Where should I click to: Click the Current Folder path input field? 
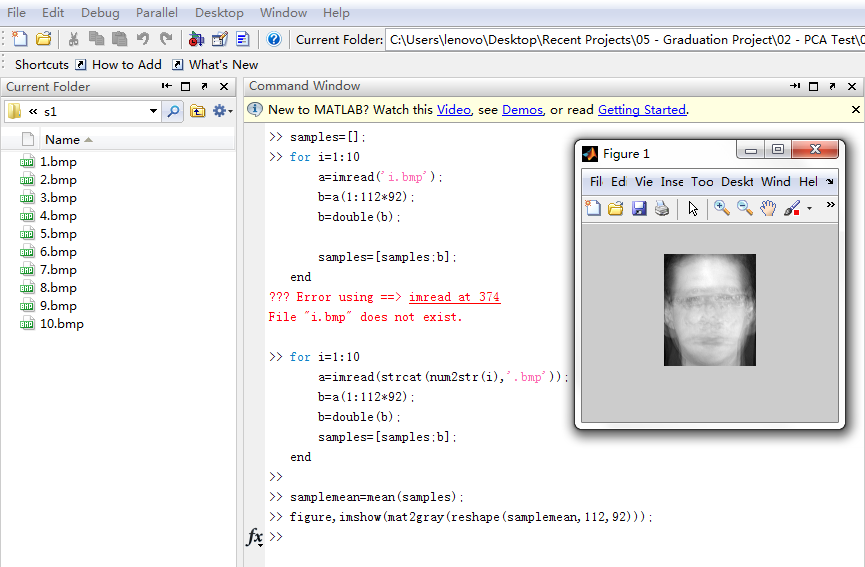[x=624, y=40]
